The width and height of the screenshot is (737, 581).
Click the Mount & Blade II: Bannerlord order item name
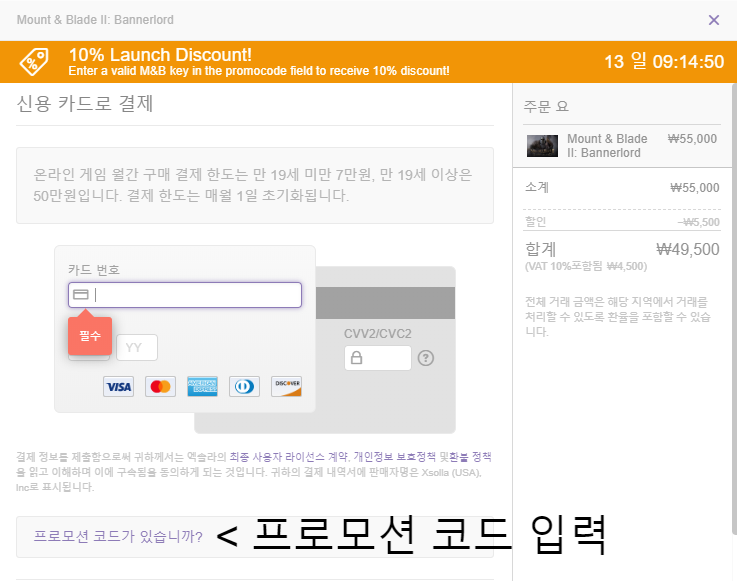[x=607, y=146]
